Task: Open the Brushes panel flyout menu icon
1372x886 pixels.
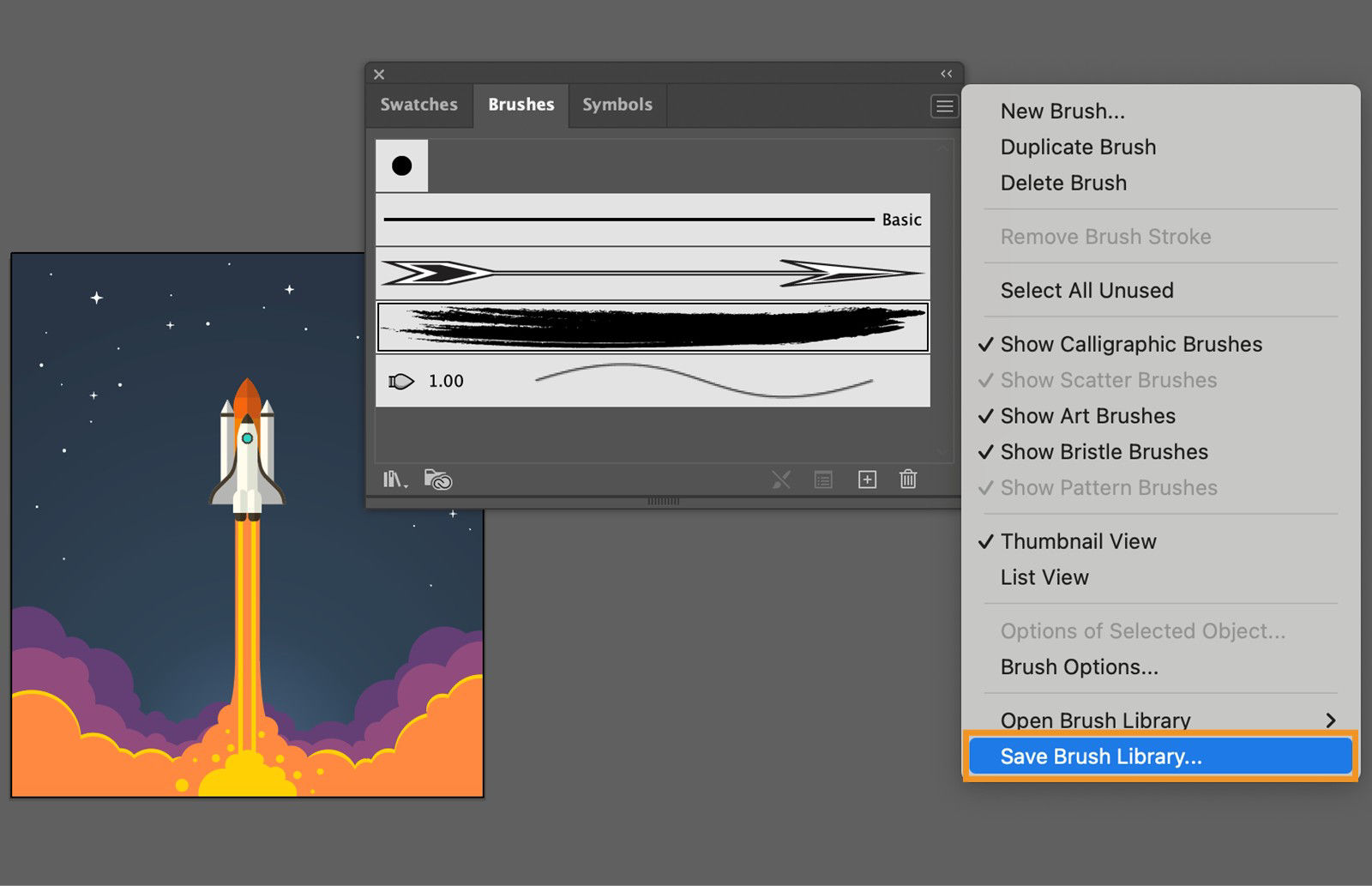Action: coord(944,105)
